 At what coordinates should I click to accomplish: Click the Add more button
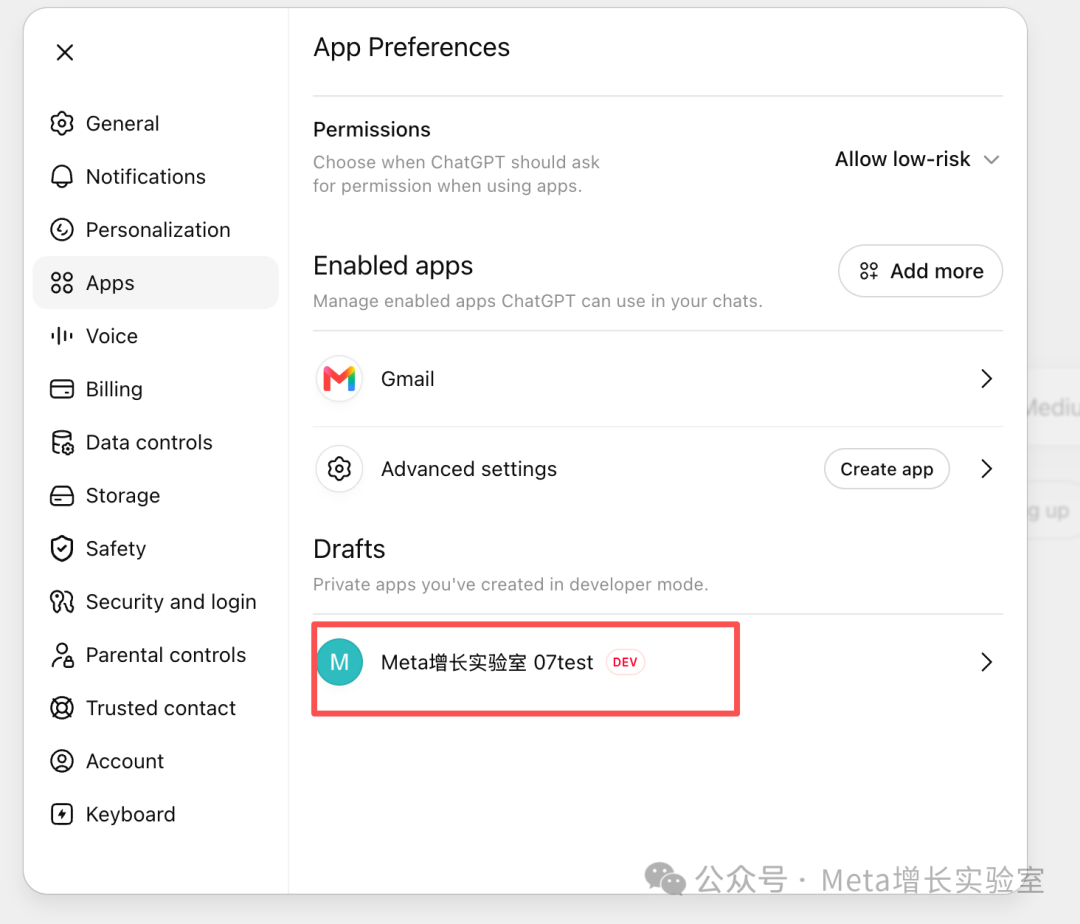tap(920, 271)
